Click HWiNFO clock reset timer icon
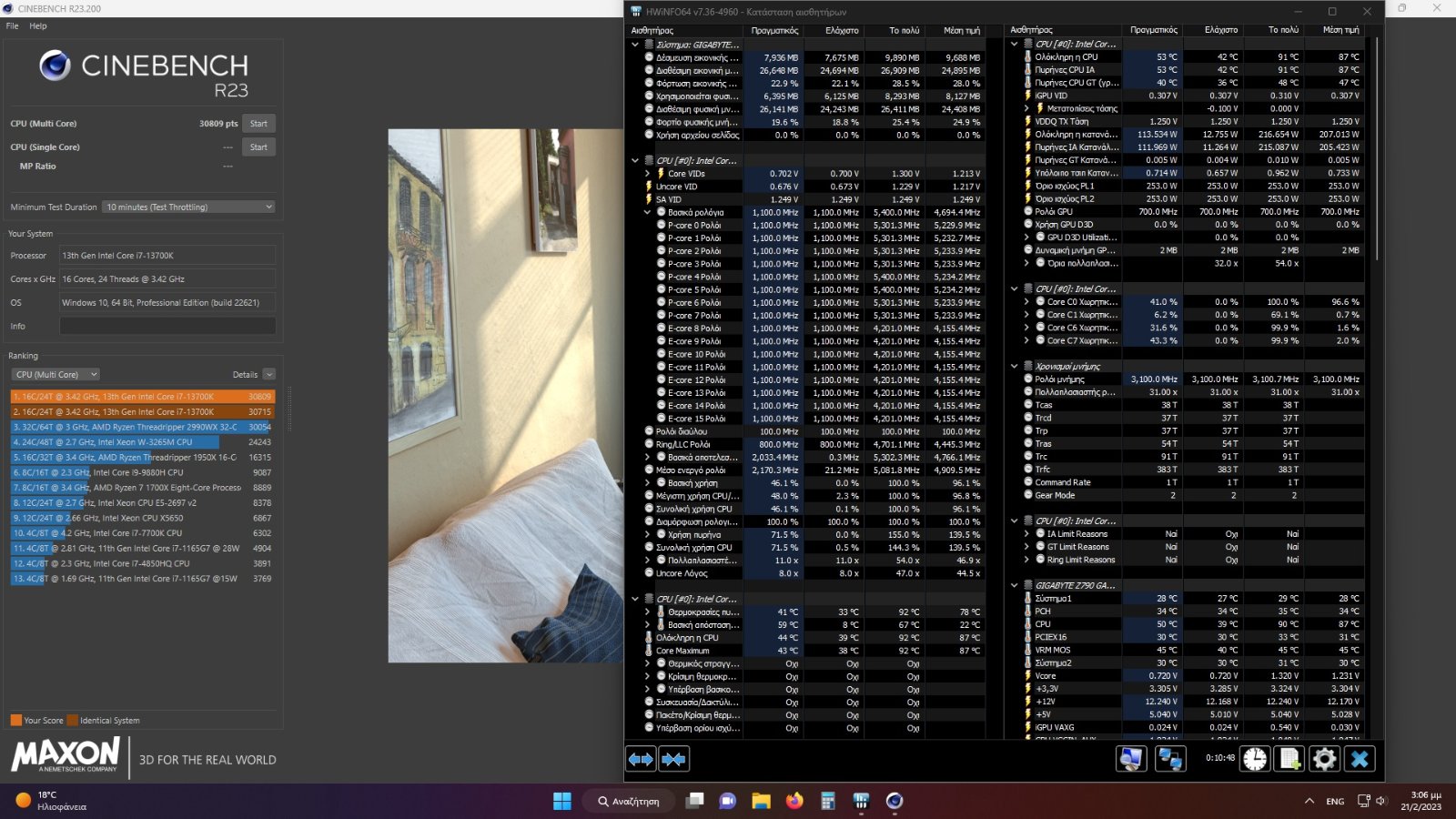Screen dimensions: 1456x819 click(x=1255, y=759)
